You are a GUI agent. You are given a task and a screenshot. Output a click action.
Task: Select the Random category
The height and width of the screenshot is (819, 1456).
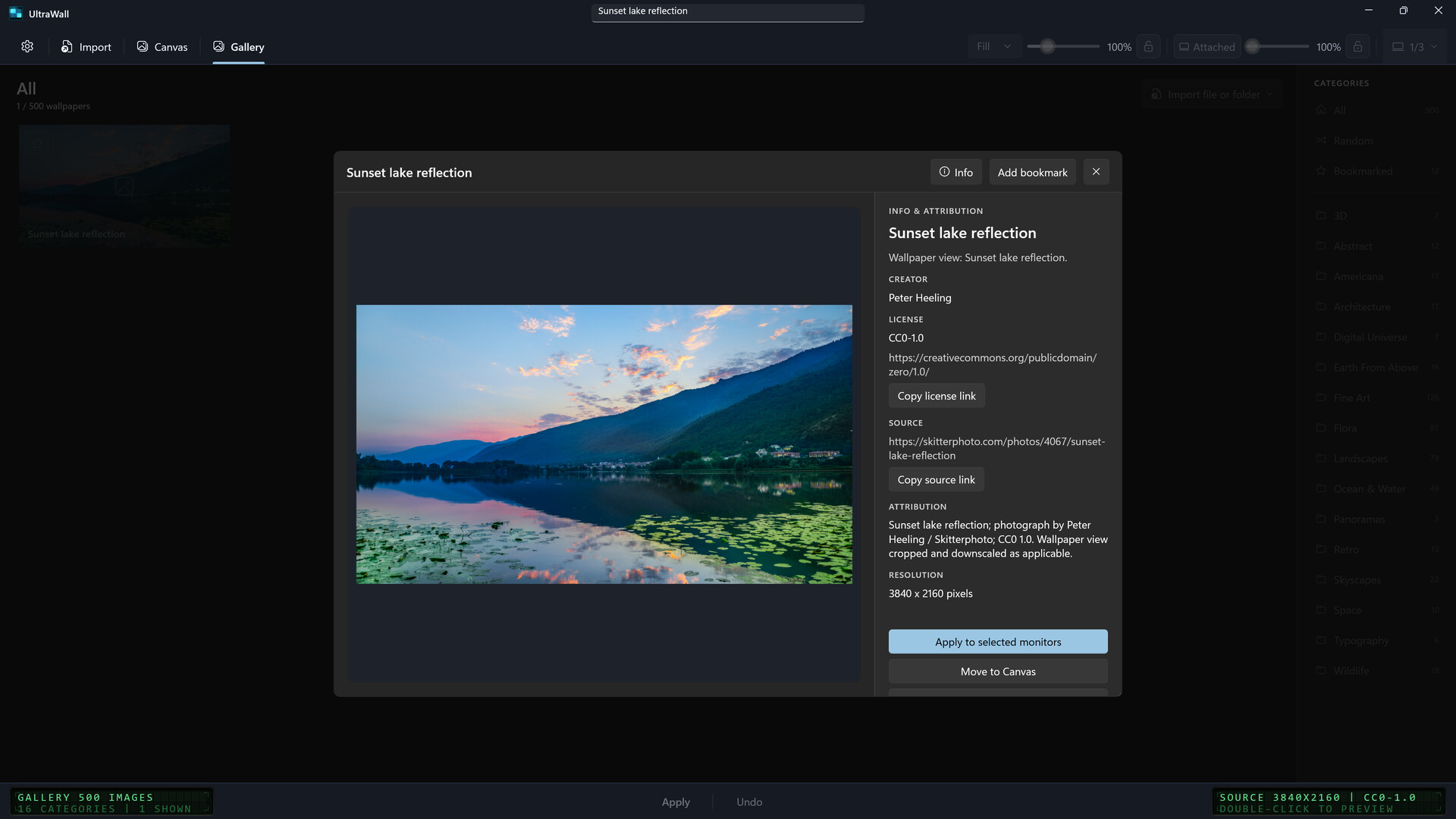[x=1378, y=140]
